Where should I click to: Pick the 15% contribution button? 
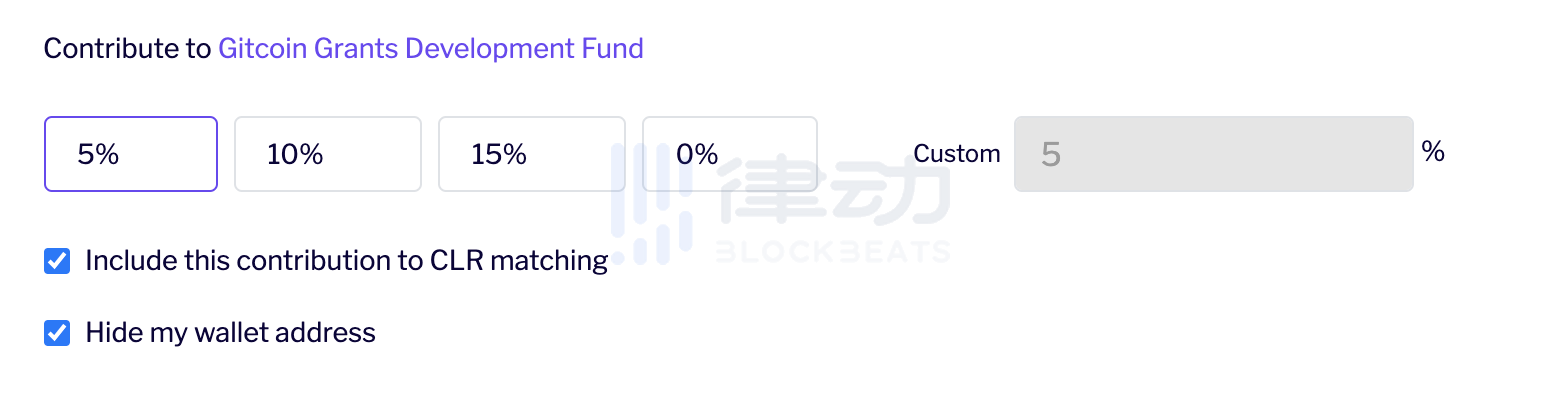tap(532, 154)
